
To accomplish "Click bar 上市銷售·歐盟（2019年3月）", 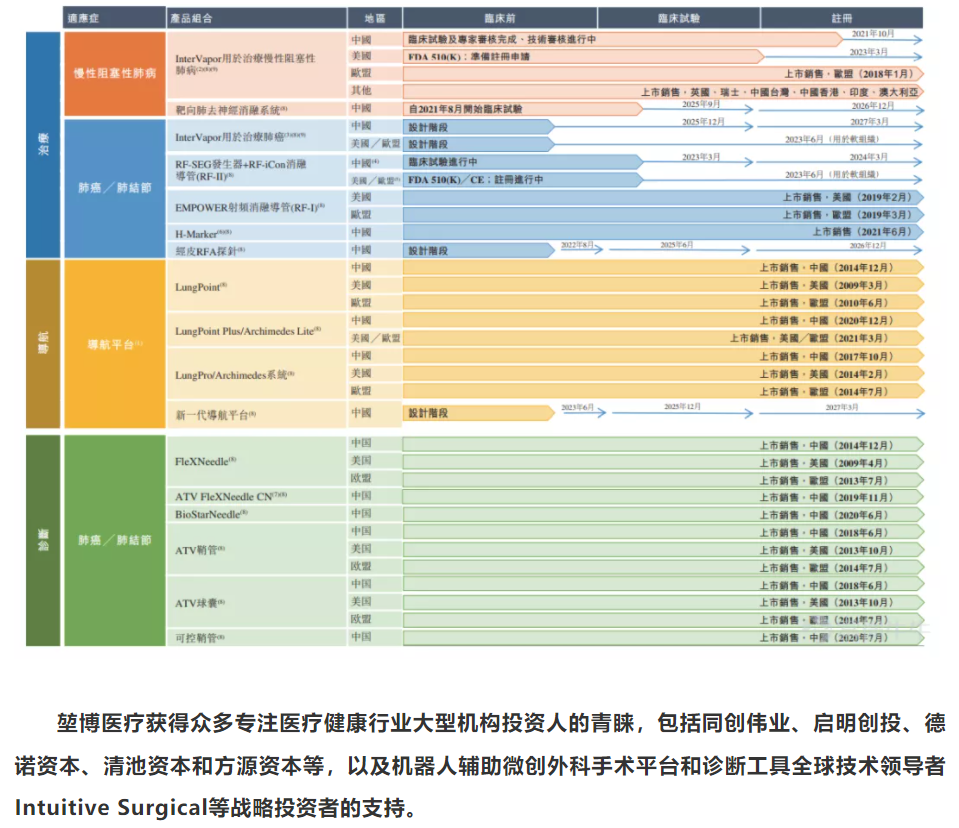I will click(x=663, y=215).
